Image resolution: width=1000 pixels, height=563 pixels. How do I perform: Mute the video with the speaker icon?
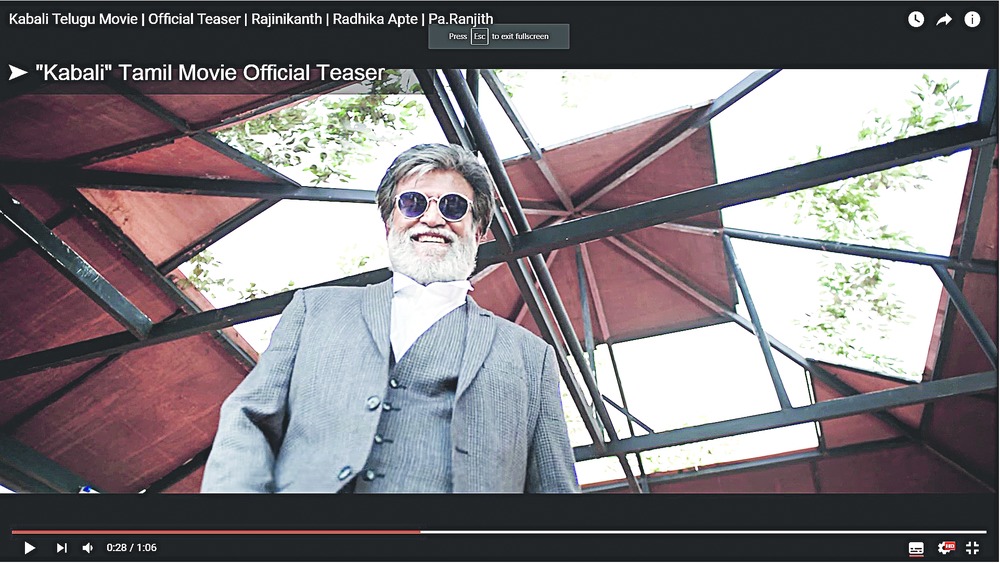click(88, 548)
